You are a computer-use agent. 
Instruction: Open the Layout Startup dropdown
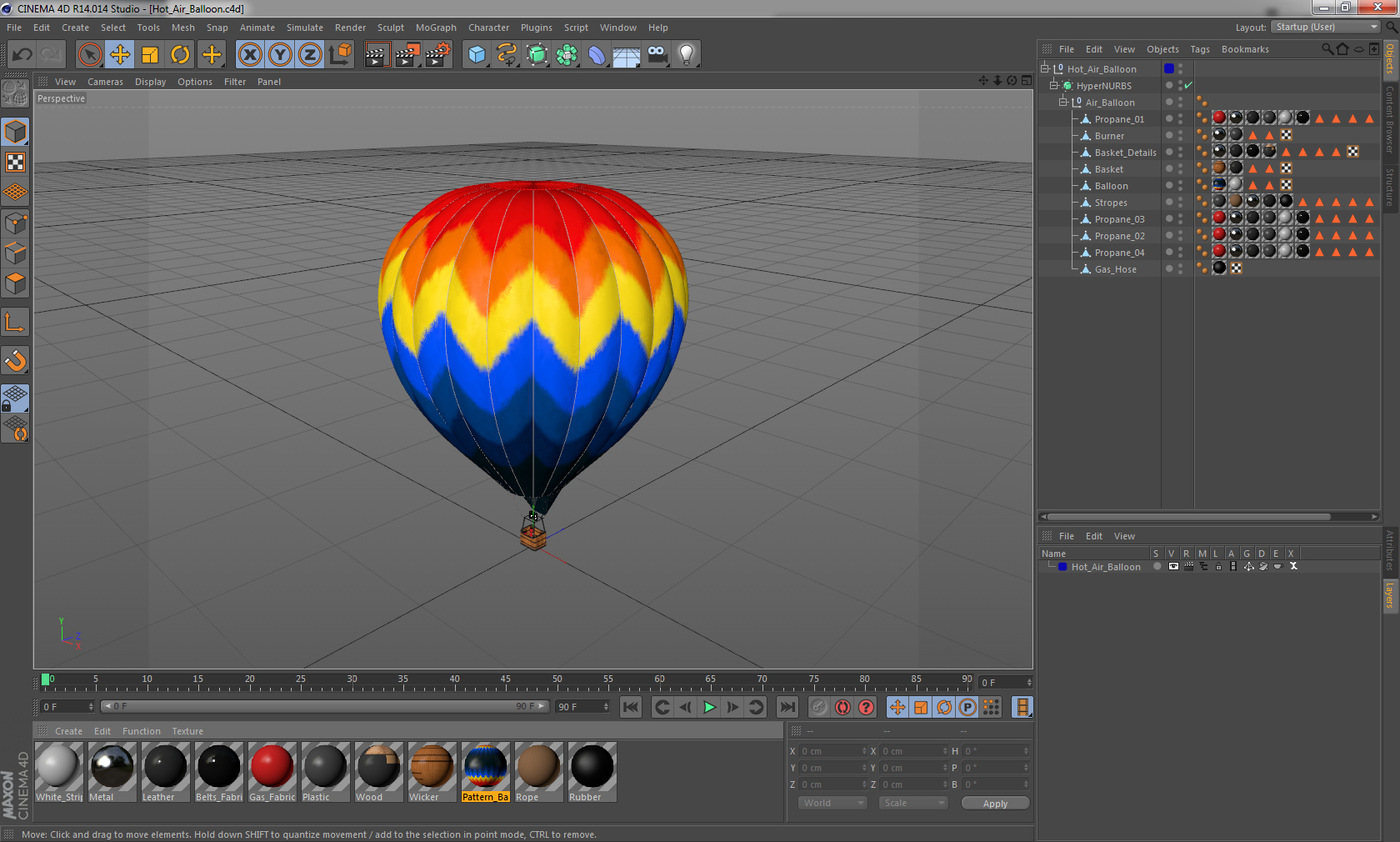coord(1327,27)
